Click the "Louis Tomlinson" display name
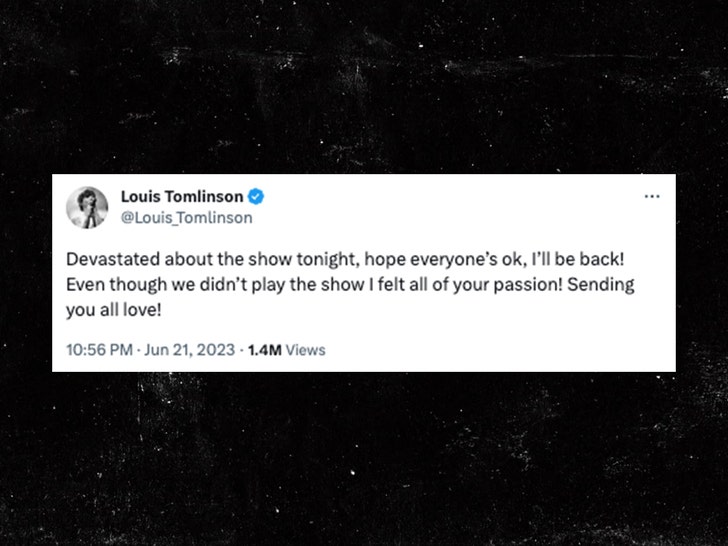Screen dimensions: 728x546 [x=181, y=196]
